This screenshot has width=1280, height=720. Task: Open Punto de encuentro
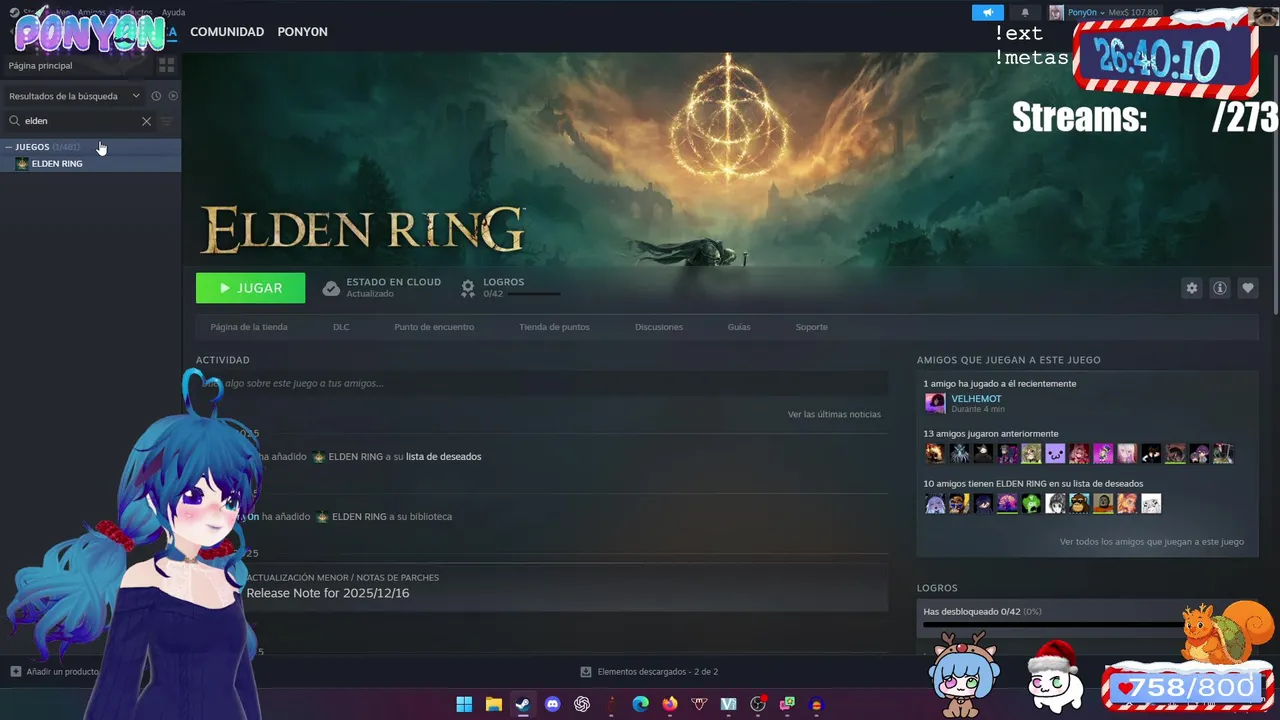(434, 327)
